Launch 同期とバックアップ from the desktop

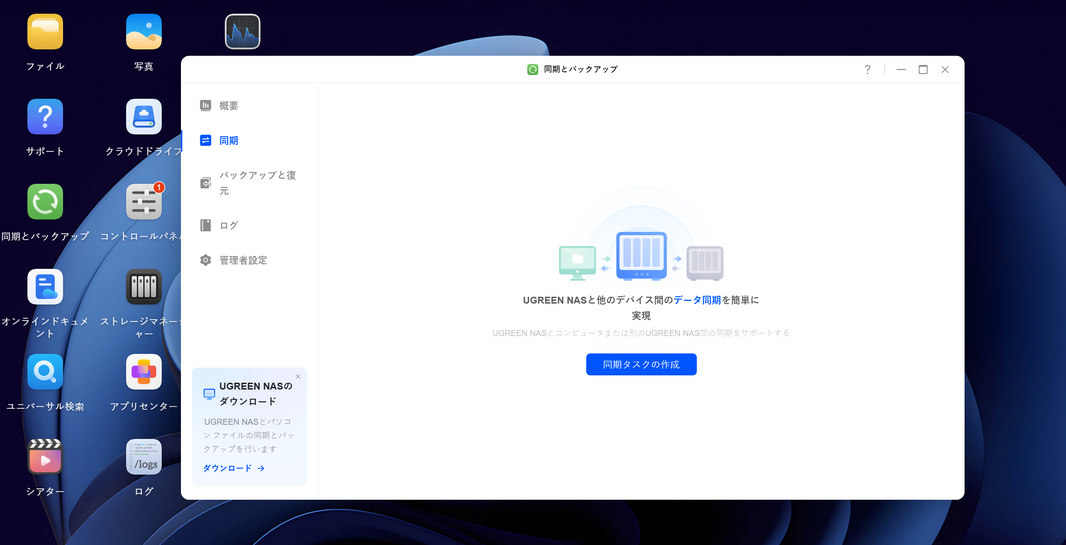[x=45, y=202]
